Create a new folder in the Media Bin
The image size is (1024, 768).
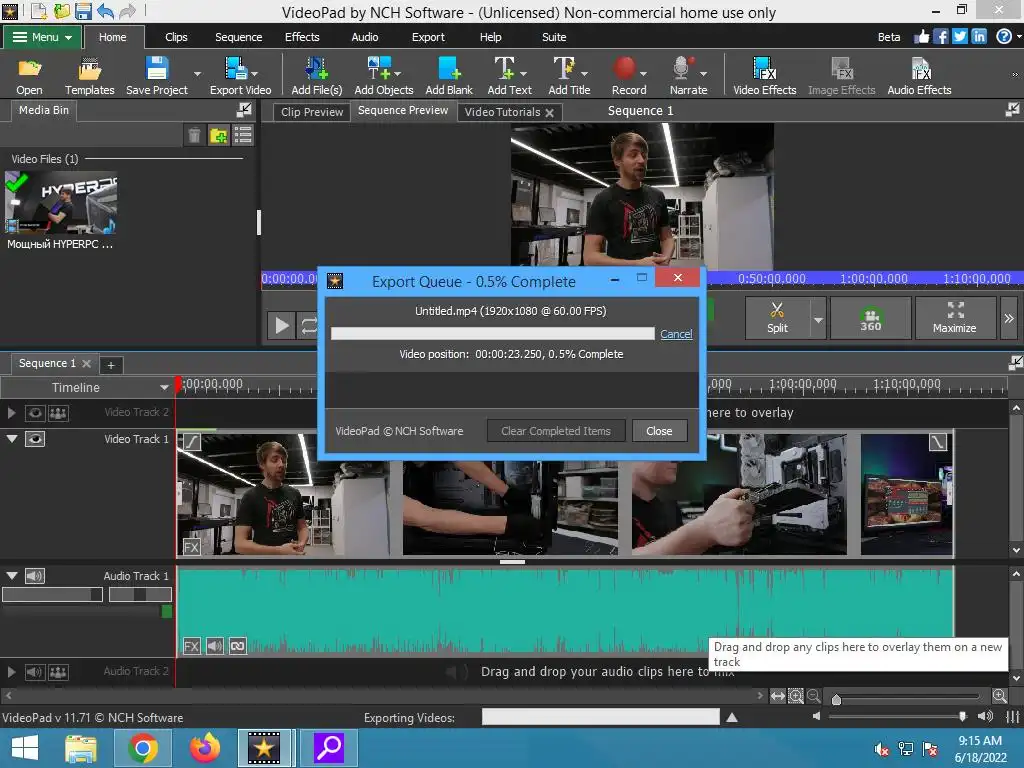218,135
